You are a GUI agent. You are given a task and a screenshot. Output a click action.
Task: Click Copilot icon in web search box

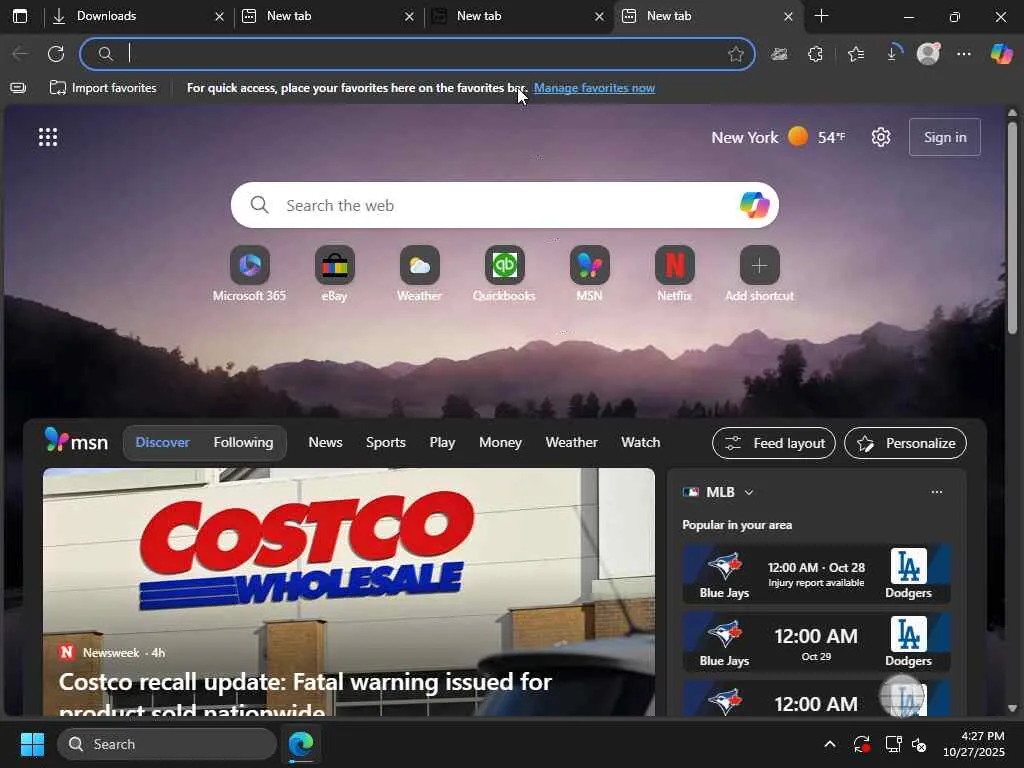coord(754,205)
